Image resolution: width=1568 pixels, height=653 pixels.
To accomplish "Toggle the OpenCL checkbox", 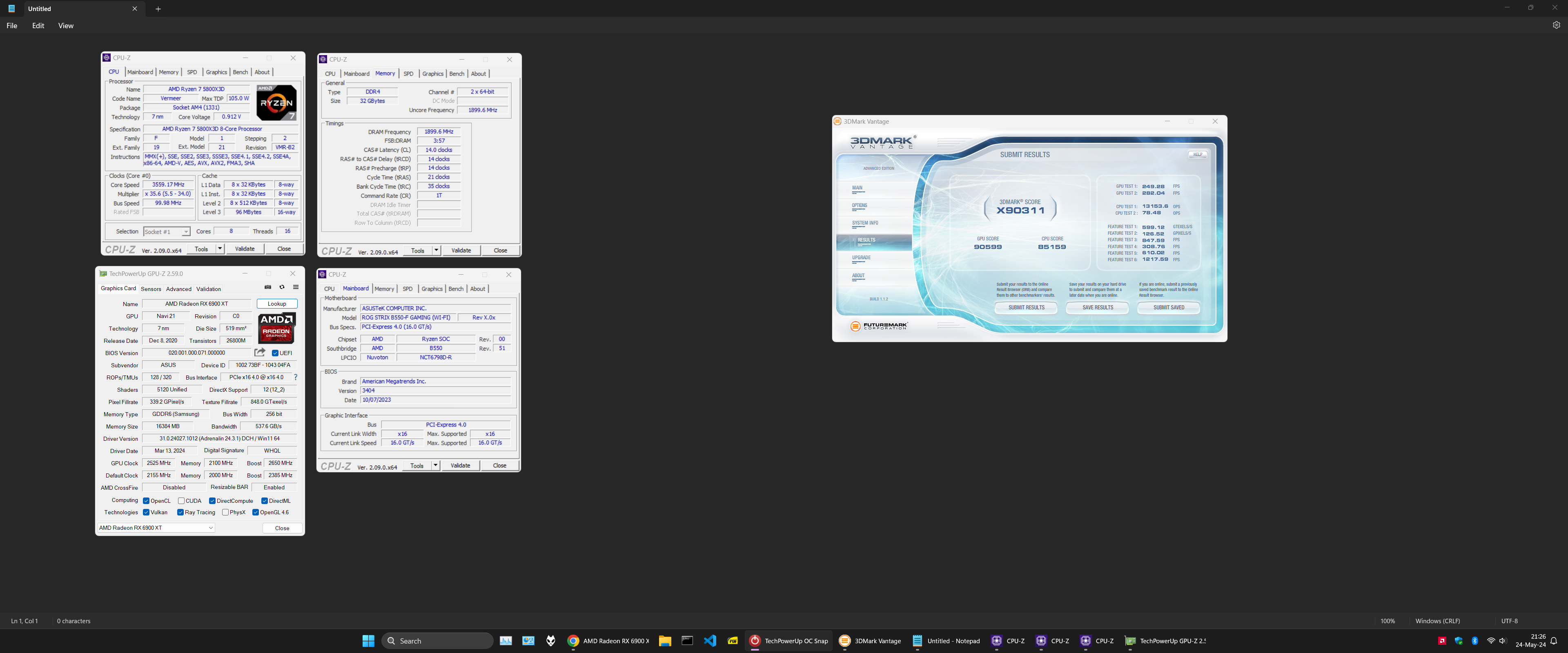I will (x=146, y=501).
